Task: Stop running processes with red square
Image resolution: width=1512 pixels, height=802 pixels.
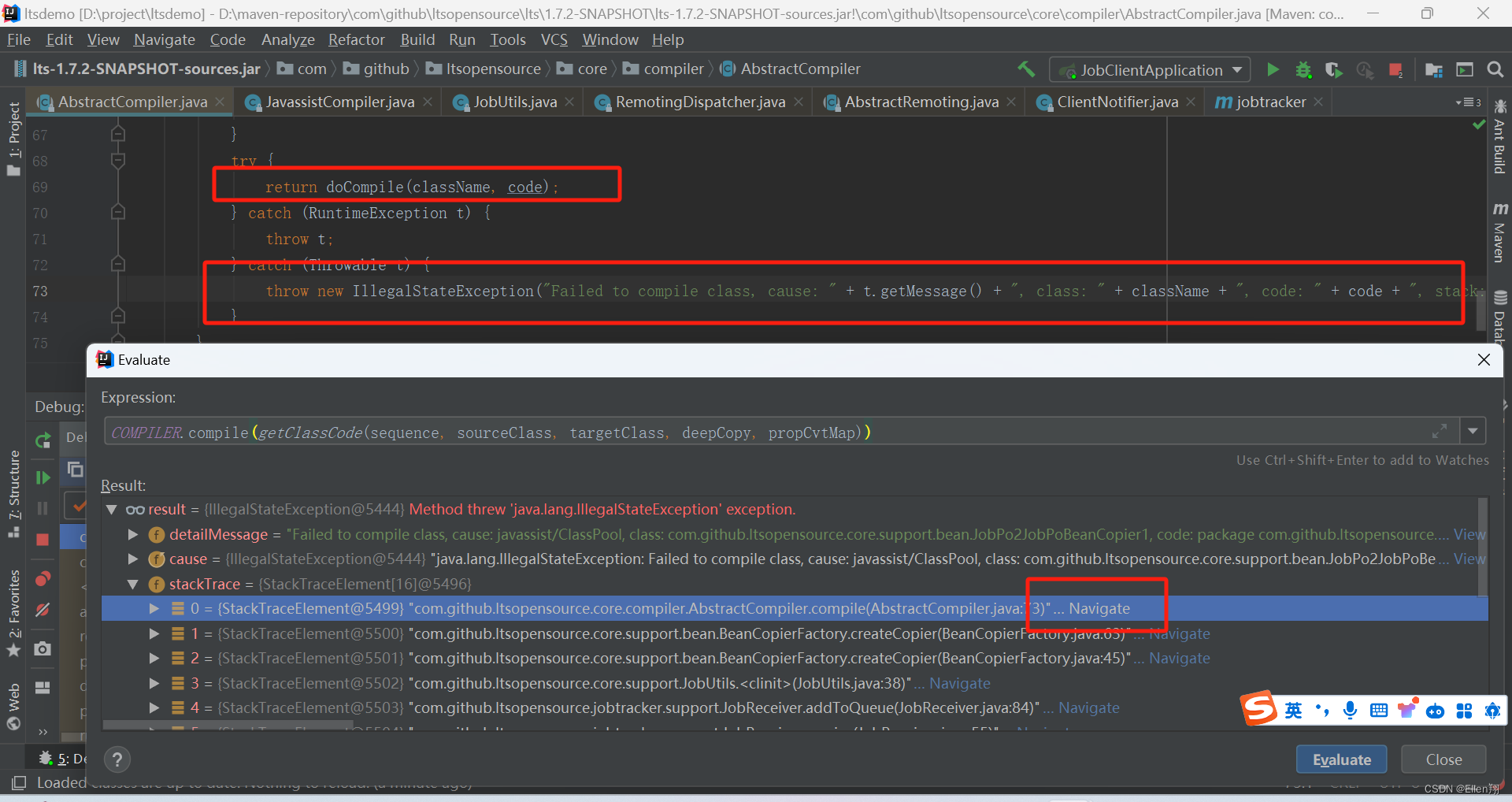Action: click(1395, 69)
